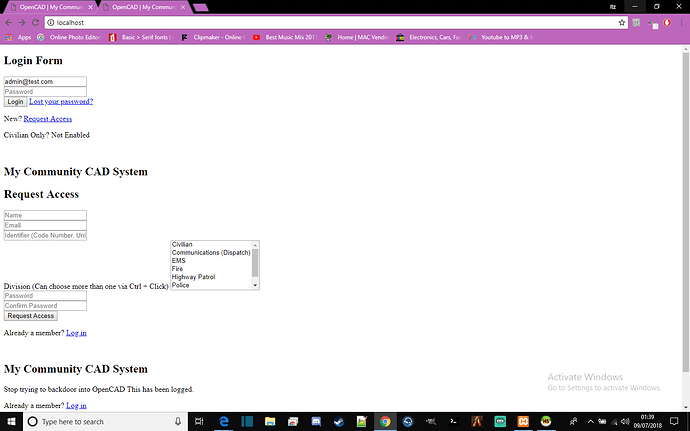Switch to the first OpenCAD tab
The width and height of the screenshot is (690, 431).
point(51,7)
